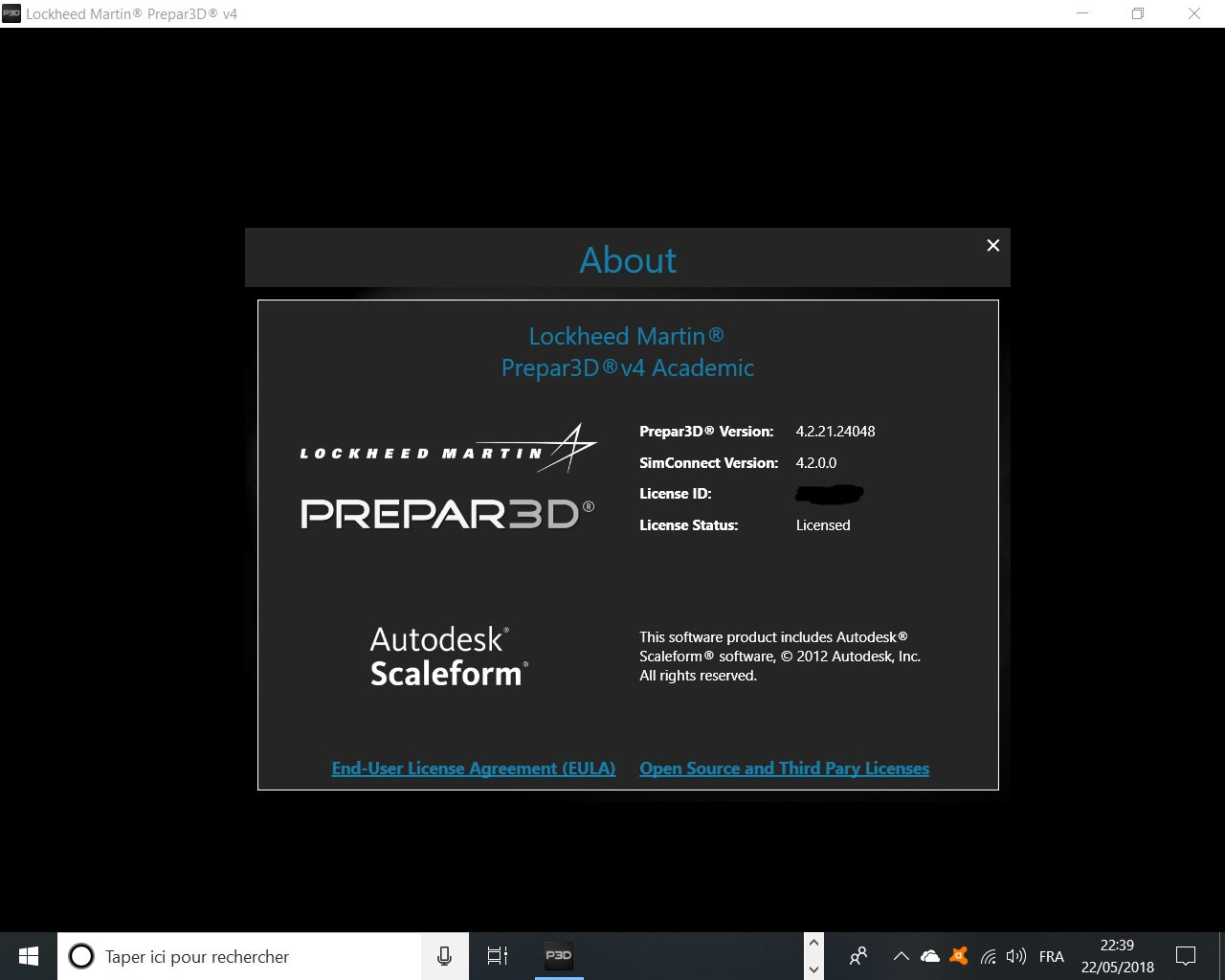Click the "Licensed" license status value

(823, 525)
